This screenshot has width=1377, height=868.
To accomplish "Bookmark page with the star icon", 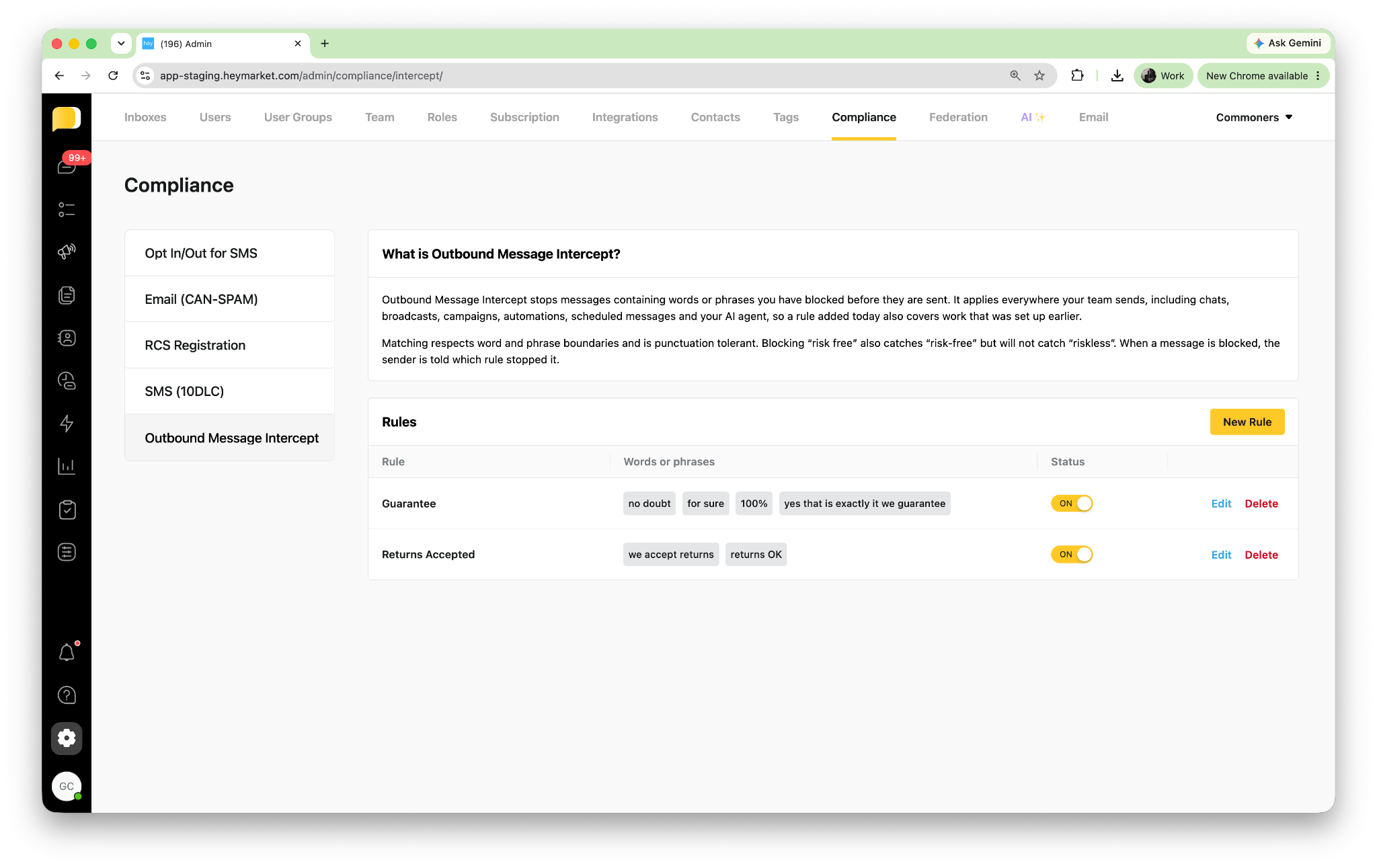I will [1039, 76].
